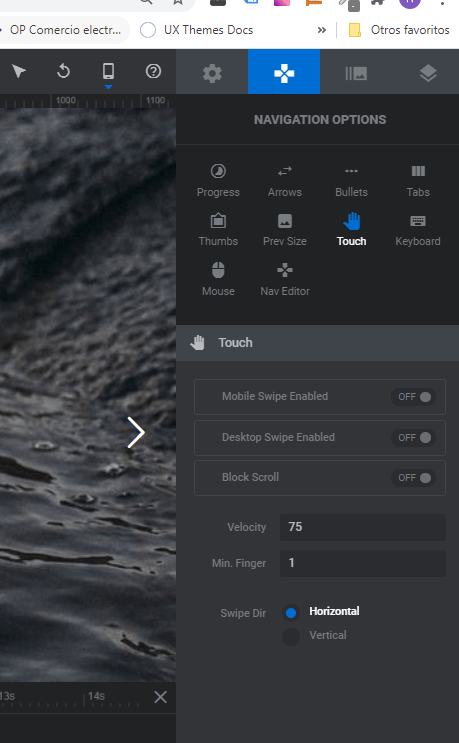Switch to the general settings gear tab
Viewport: 459px width, 743px height.
click(x=212, y=72)
